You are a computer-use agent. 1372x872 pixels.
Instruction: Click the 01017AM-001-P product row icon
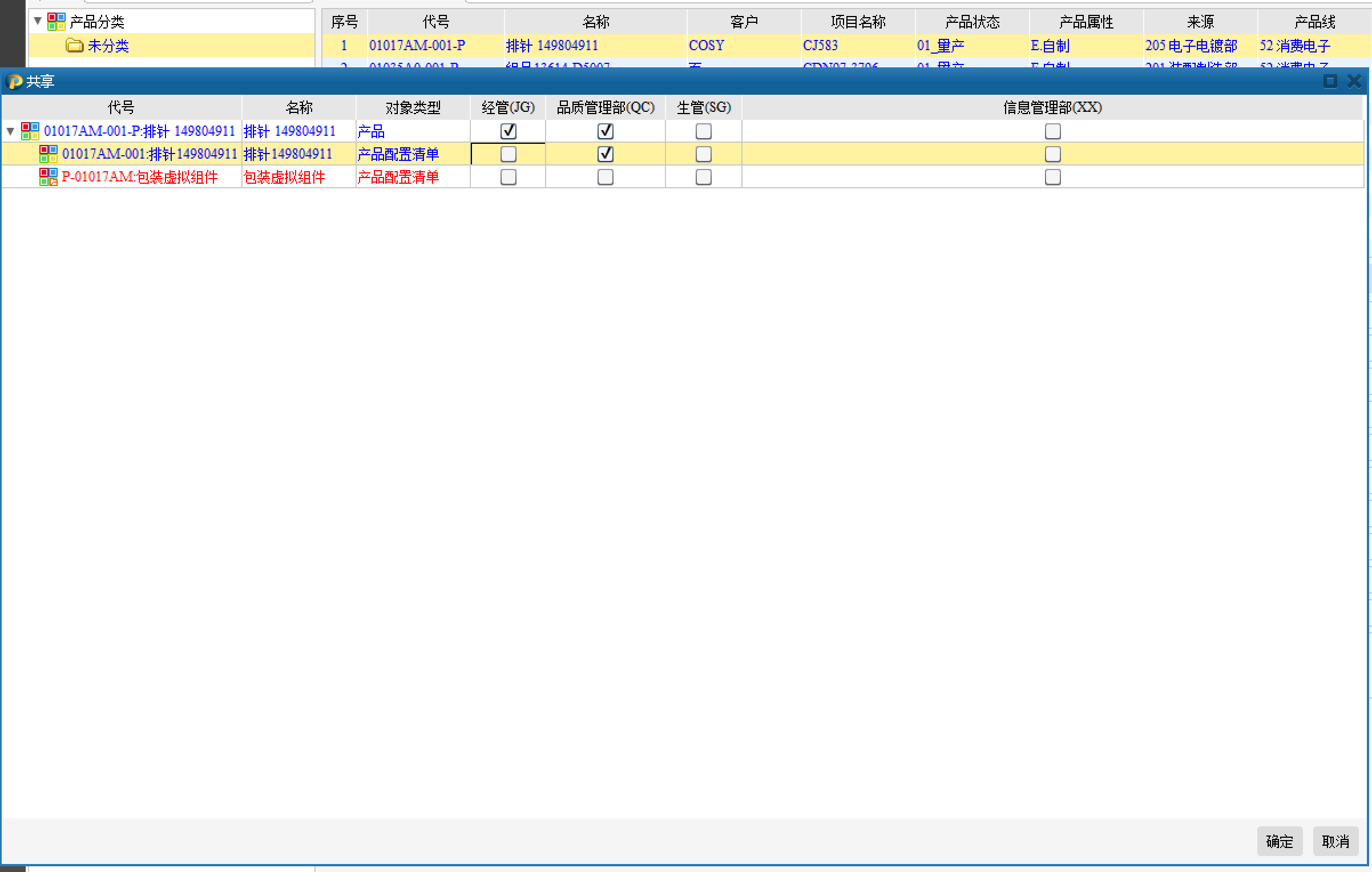30,131
